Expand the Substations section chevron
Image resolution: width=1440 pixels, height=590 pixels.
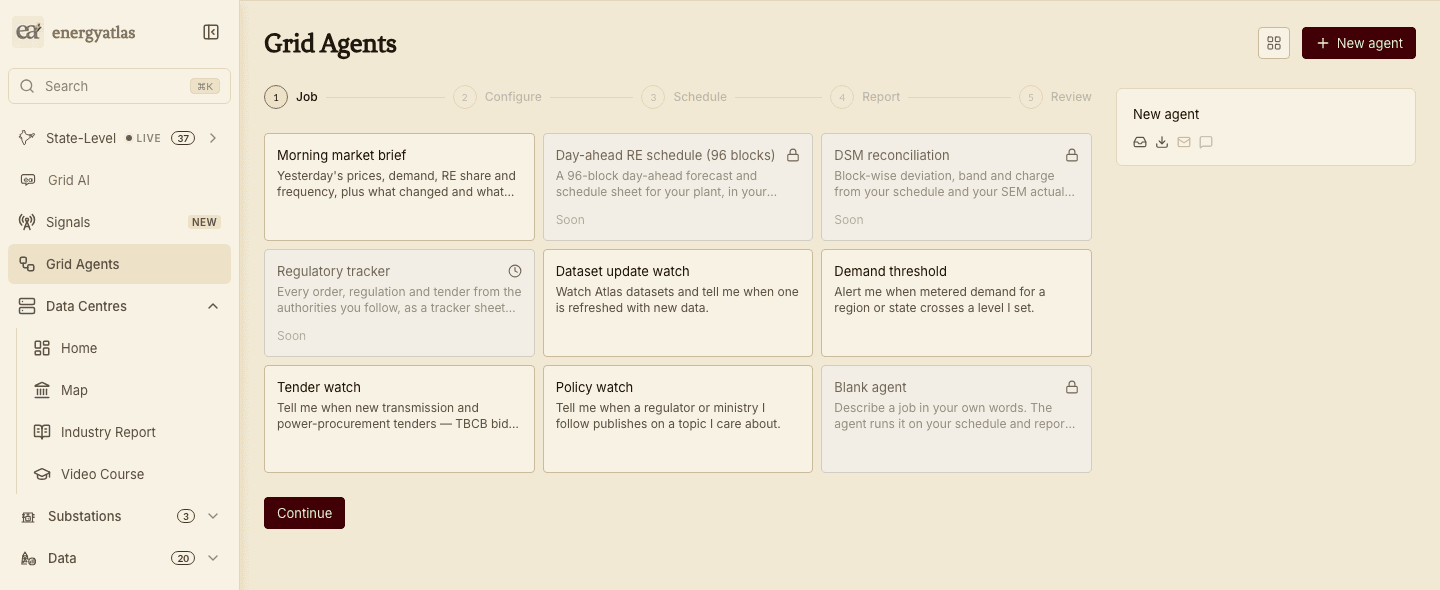pos(213,516)
